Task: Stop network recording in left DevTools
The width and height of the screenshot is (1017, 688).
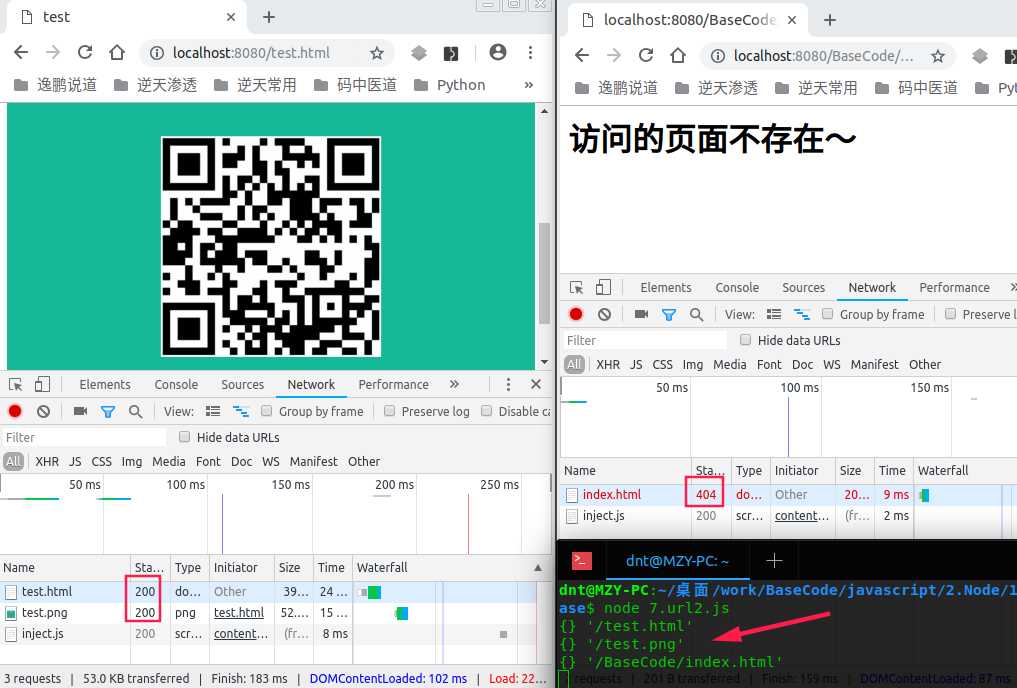Action: click(x=15, y=411)
